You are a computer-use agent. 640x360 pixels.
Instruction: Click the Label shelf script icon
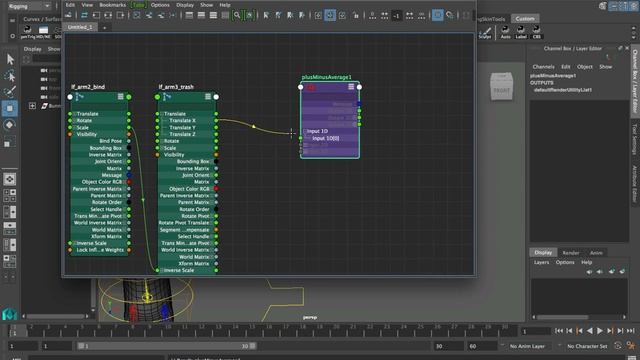pyautogui.click(x=521, y=32)
